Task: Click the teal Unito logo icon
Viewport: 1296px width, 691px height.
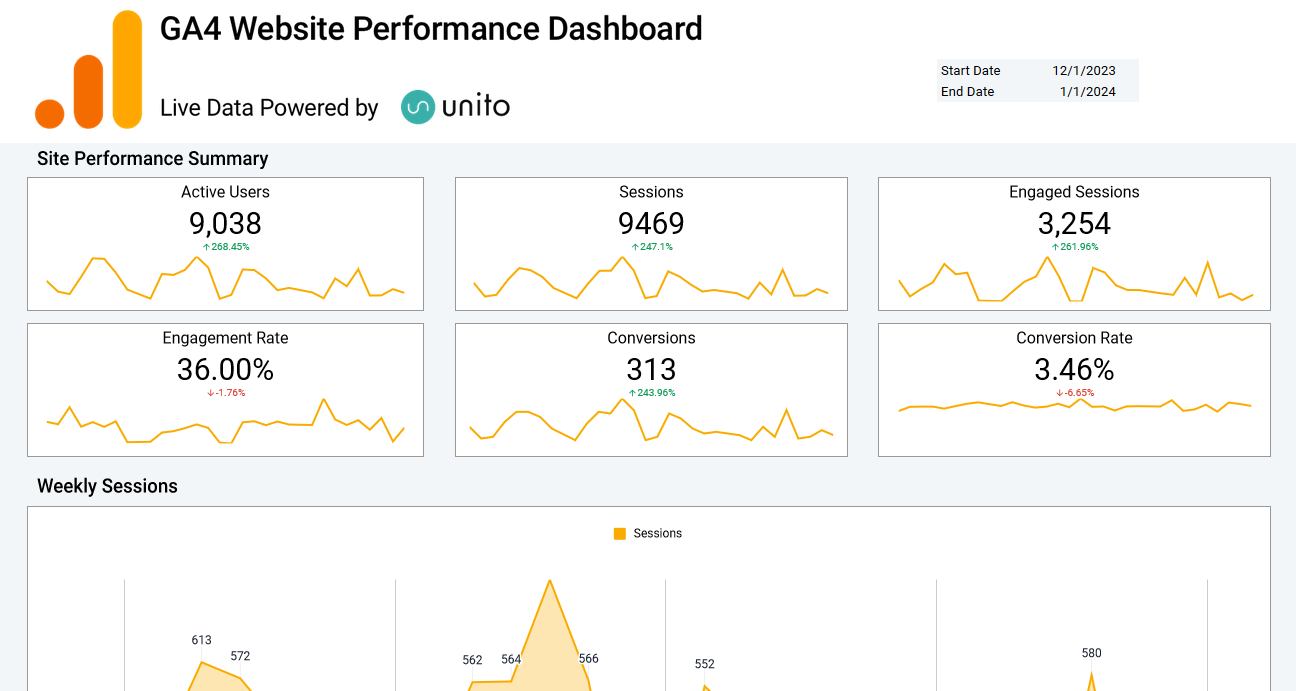Action: coord(418,107)
